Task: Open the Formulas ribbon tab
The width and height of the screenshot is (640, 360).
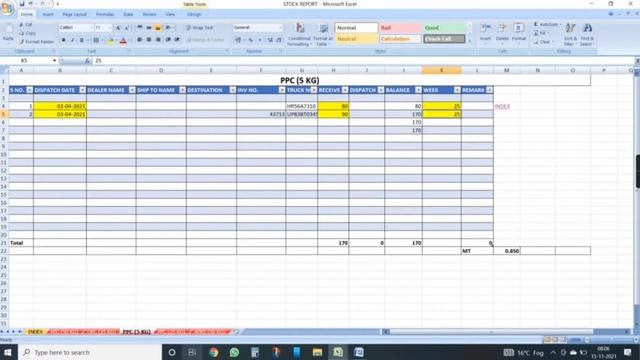Action: (x=105, y=14)
